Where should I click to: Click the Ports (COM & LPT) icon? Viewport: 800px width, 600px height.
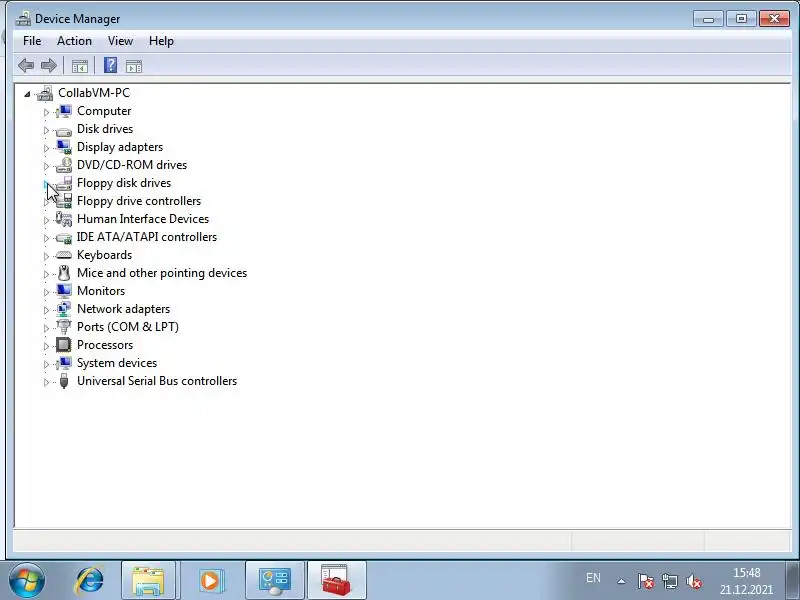pos(64,327)
